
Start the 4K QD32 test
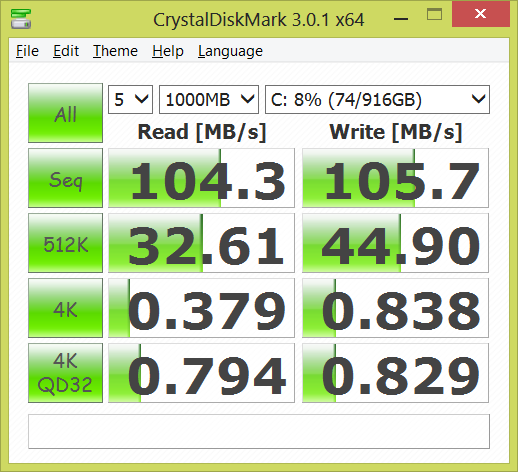[65, 373]
